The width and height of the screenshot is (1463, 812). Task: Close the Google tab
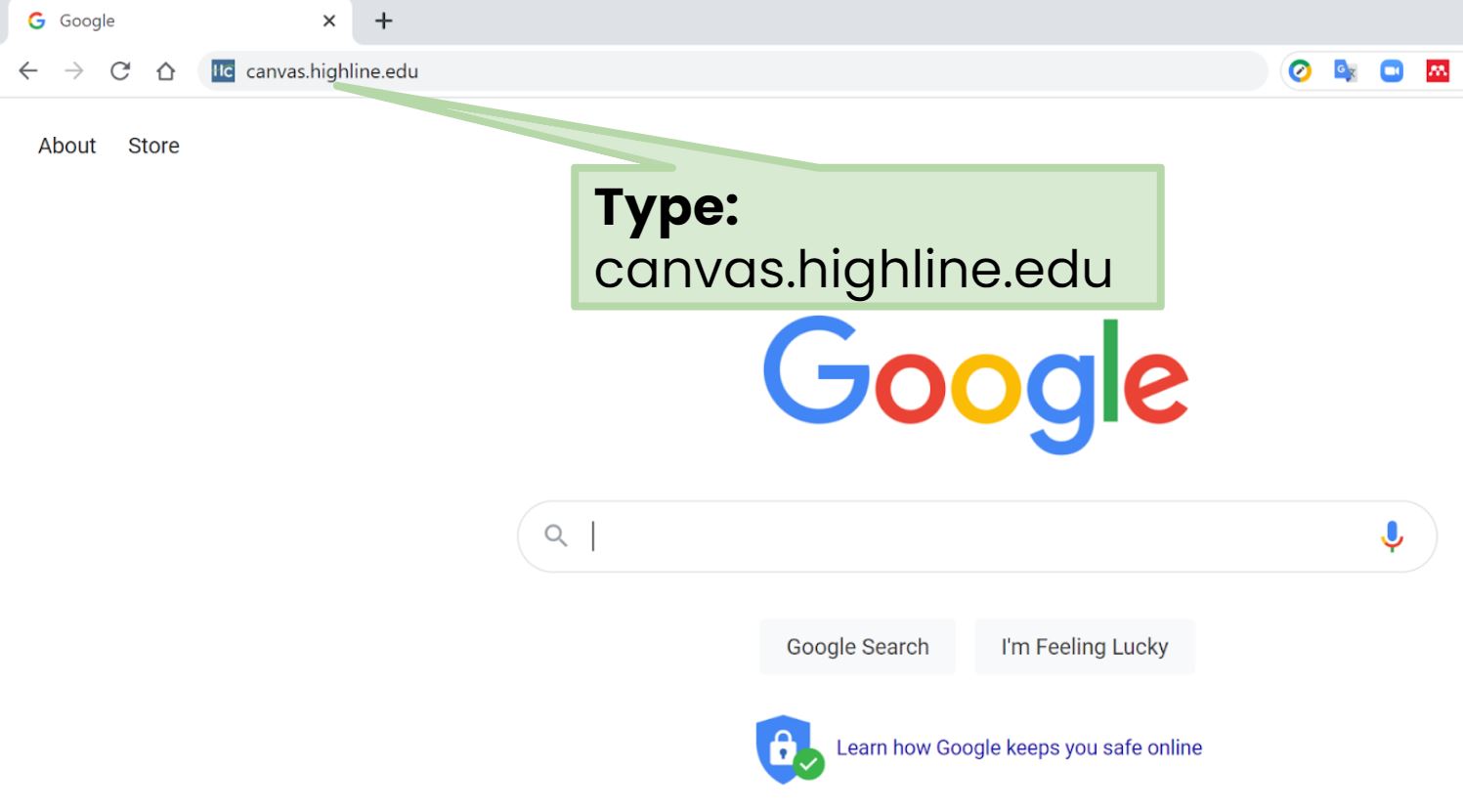(x=329, y=21)
